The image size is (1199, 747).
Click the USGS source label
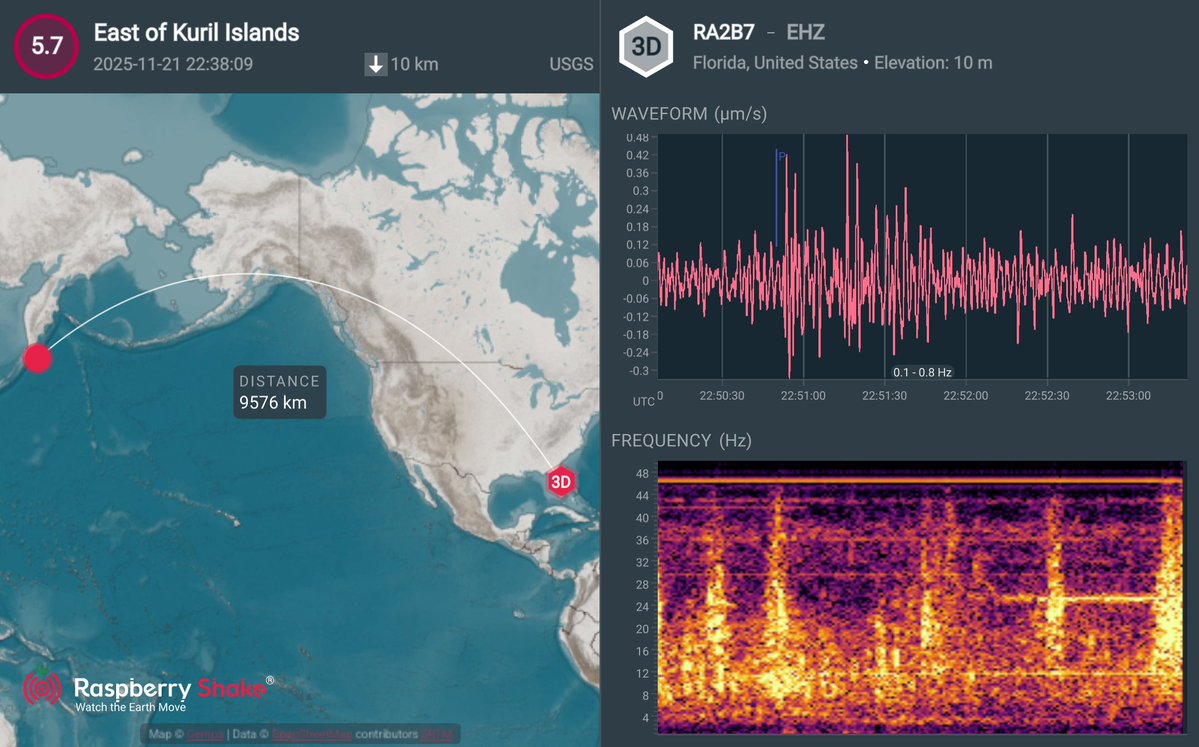tap(570, 64)
